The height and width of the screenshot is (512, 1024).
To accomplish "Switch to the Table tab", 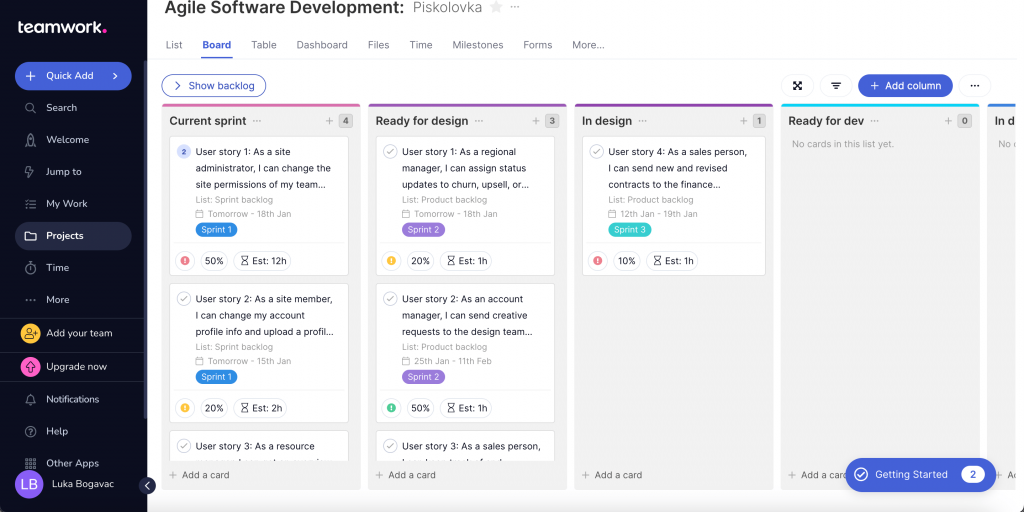I will 264,45.
